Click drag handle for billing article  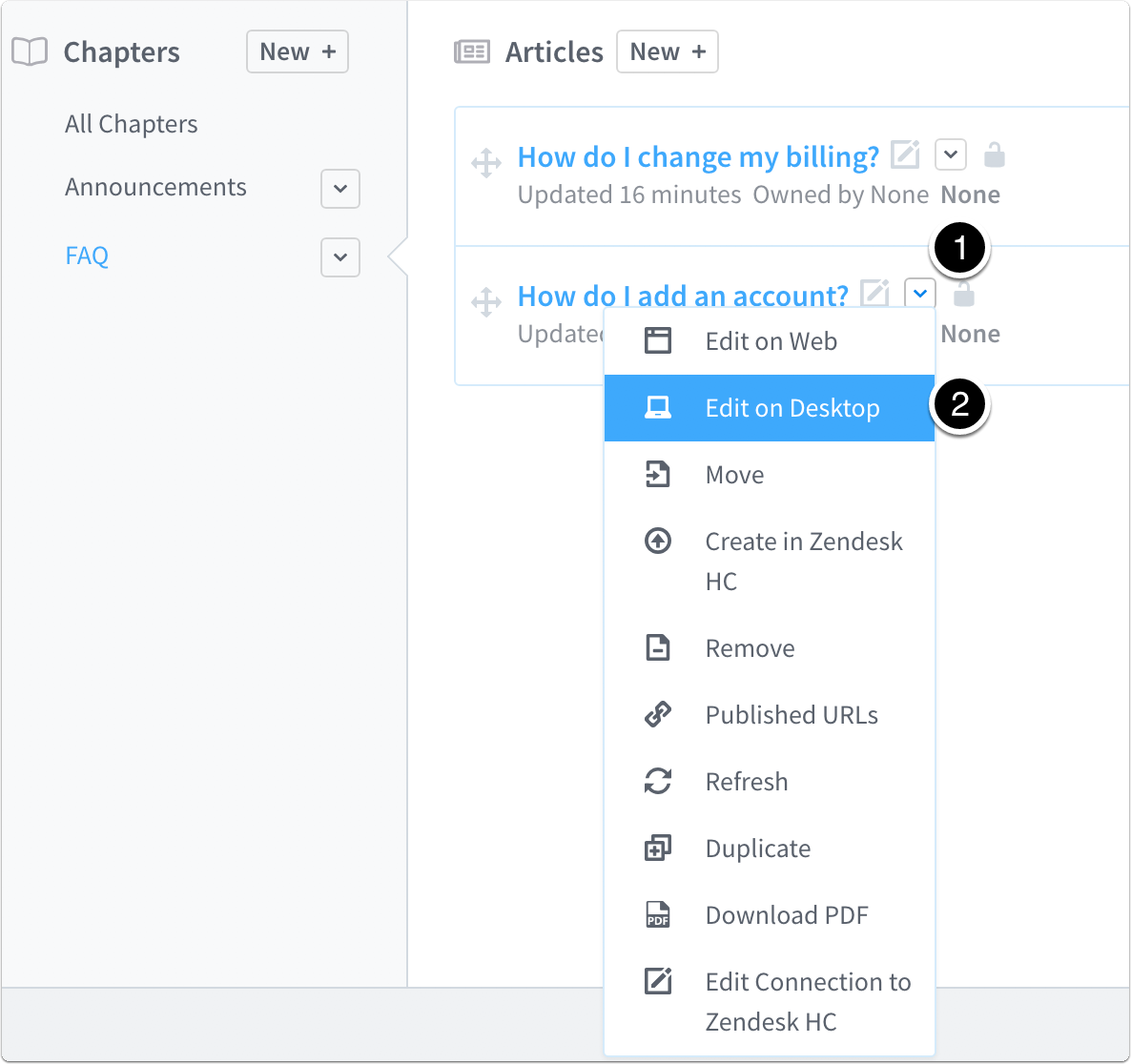tap(487, 163)
